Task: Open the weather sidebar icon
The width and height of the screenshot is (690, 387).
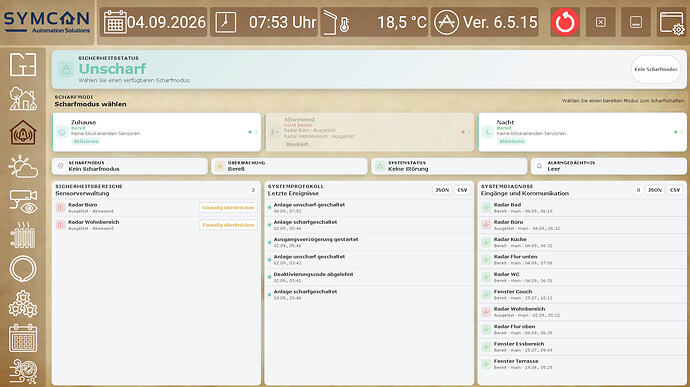Action: point(23,166)
